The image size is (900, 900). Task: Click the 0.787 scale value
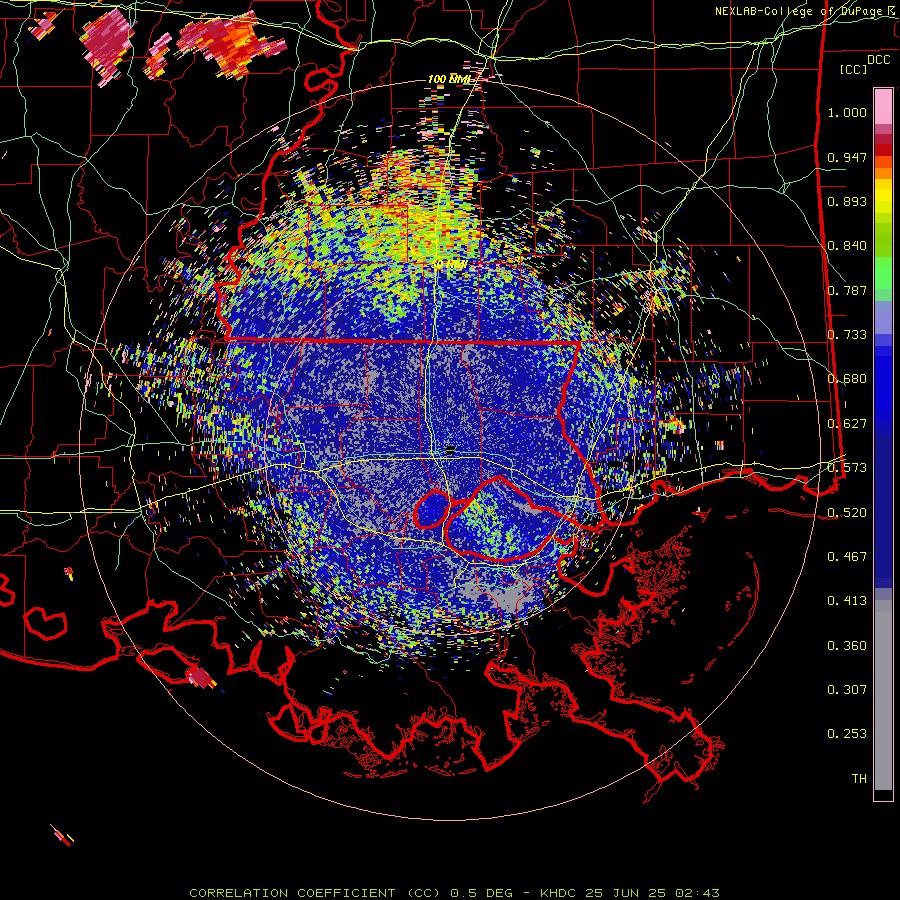tap(847, 290)
